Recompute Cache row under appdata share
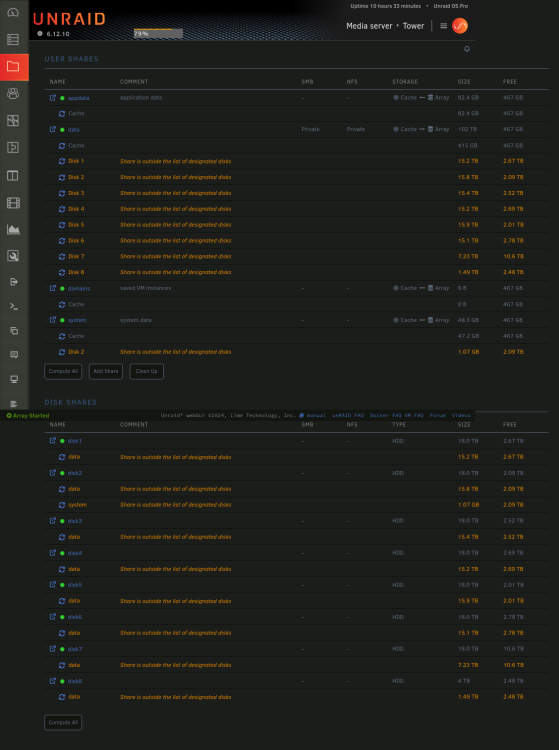 click(62, 113)
